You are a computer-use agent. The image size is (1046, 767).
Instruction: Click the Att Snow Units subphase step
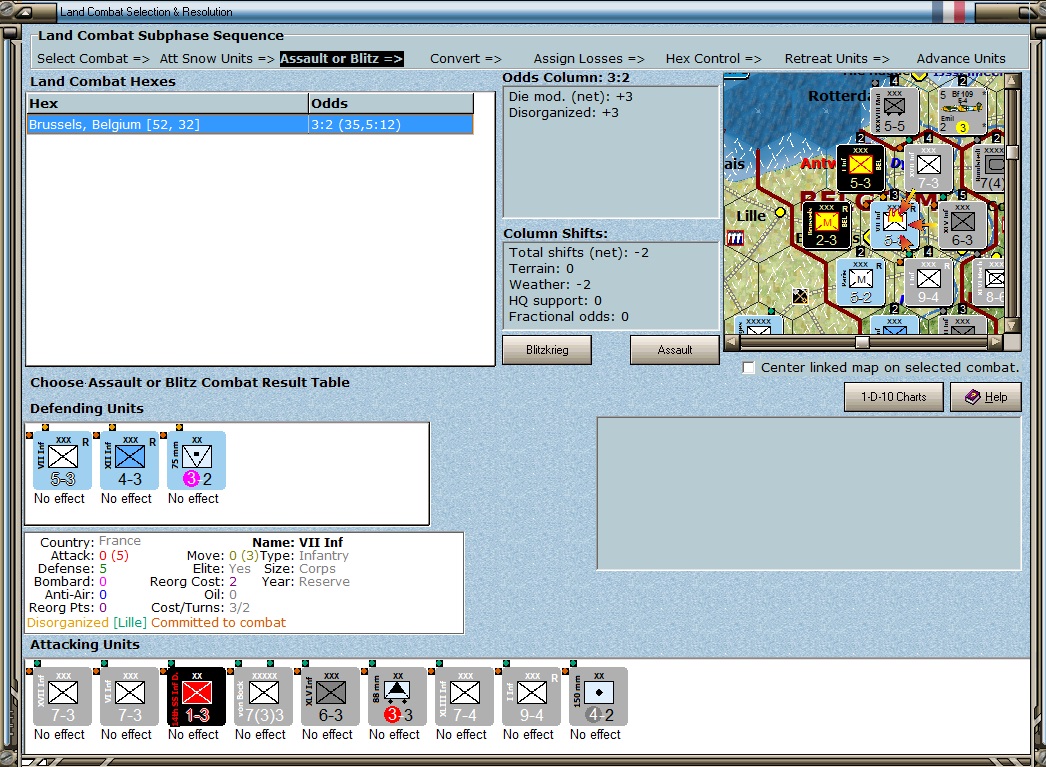(217, 59)
